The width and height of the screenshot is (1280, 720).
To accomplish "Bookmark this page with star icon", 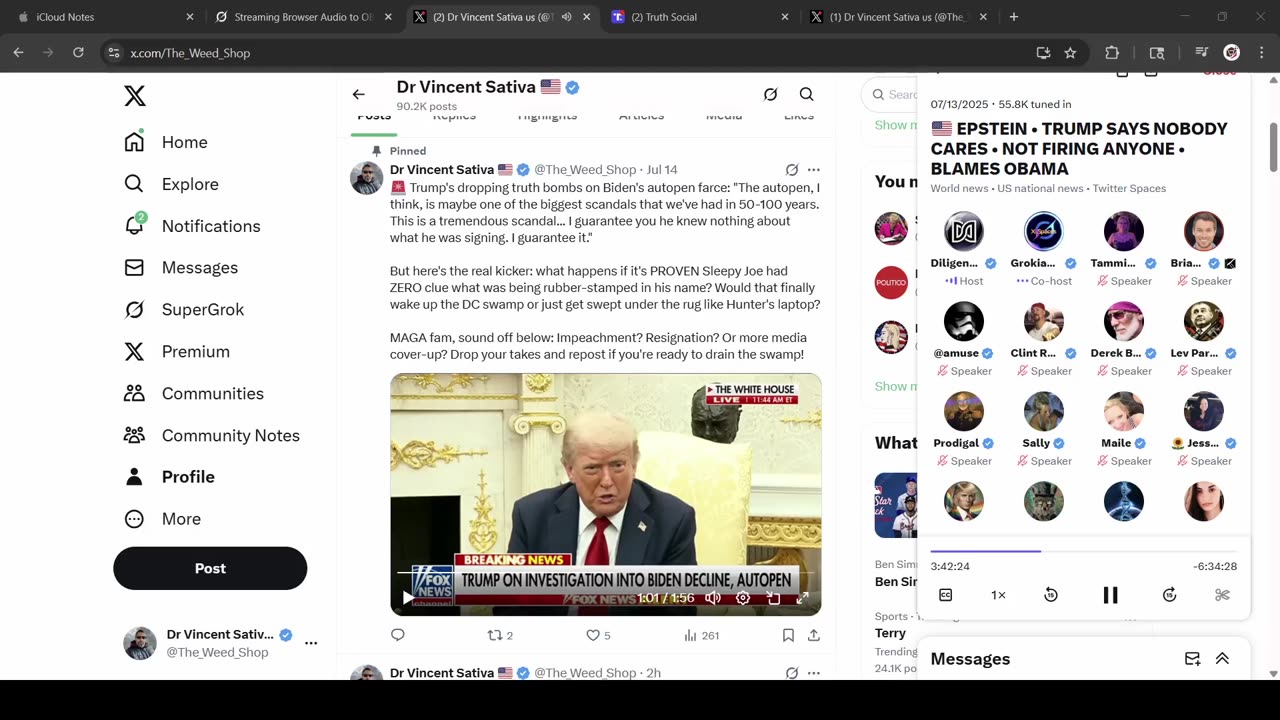I will pos(1070,53).
